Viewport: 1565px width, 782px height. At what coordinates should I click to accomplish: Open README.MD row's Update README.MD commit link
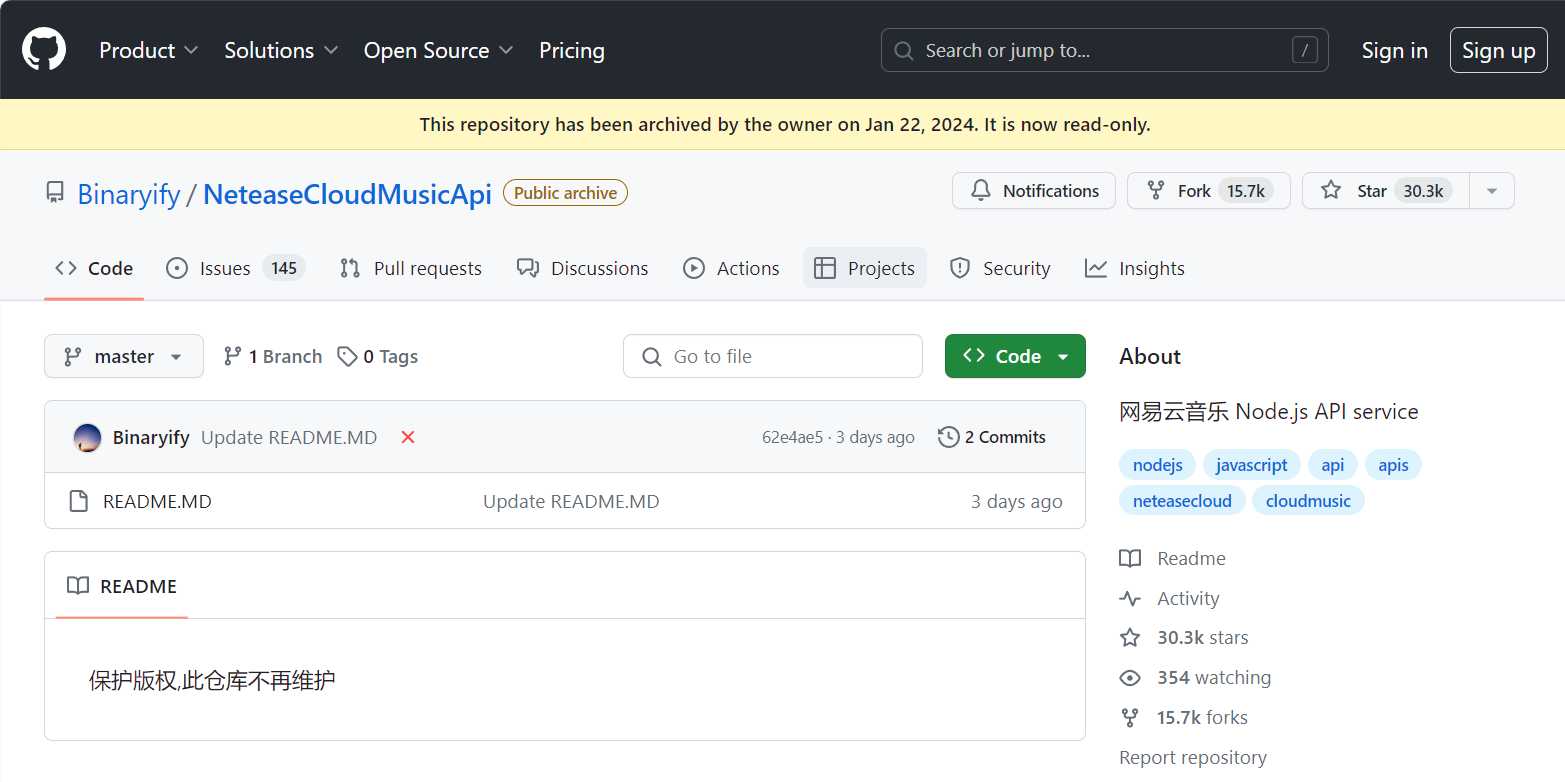(571, 501)
